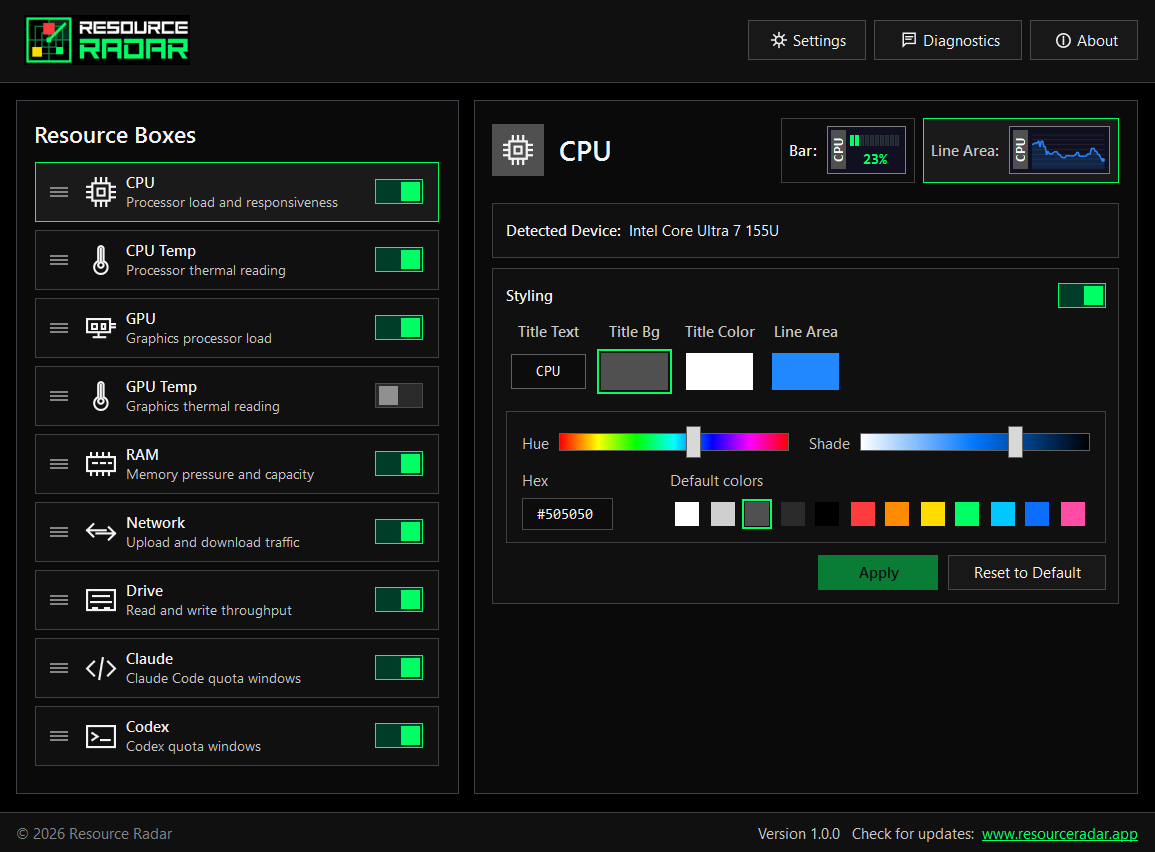1155x852 pixels.
Task: Pick the yellow default color
Action: tap(933, 514)
